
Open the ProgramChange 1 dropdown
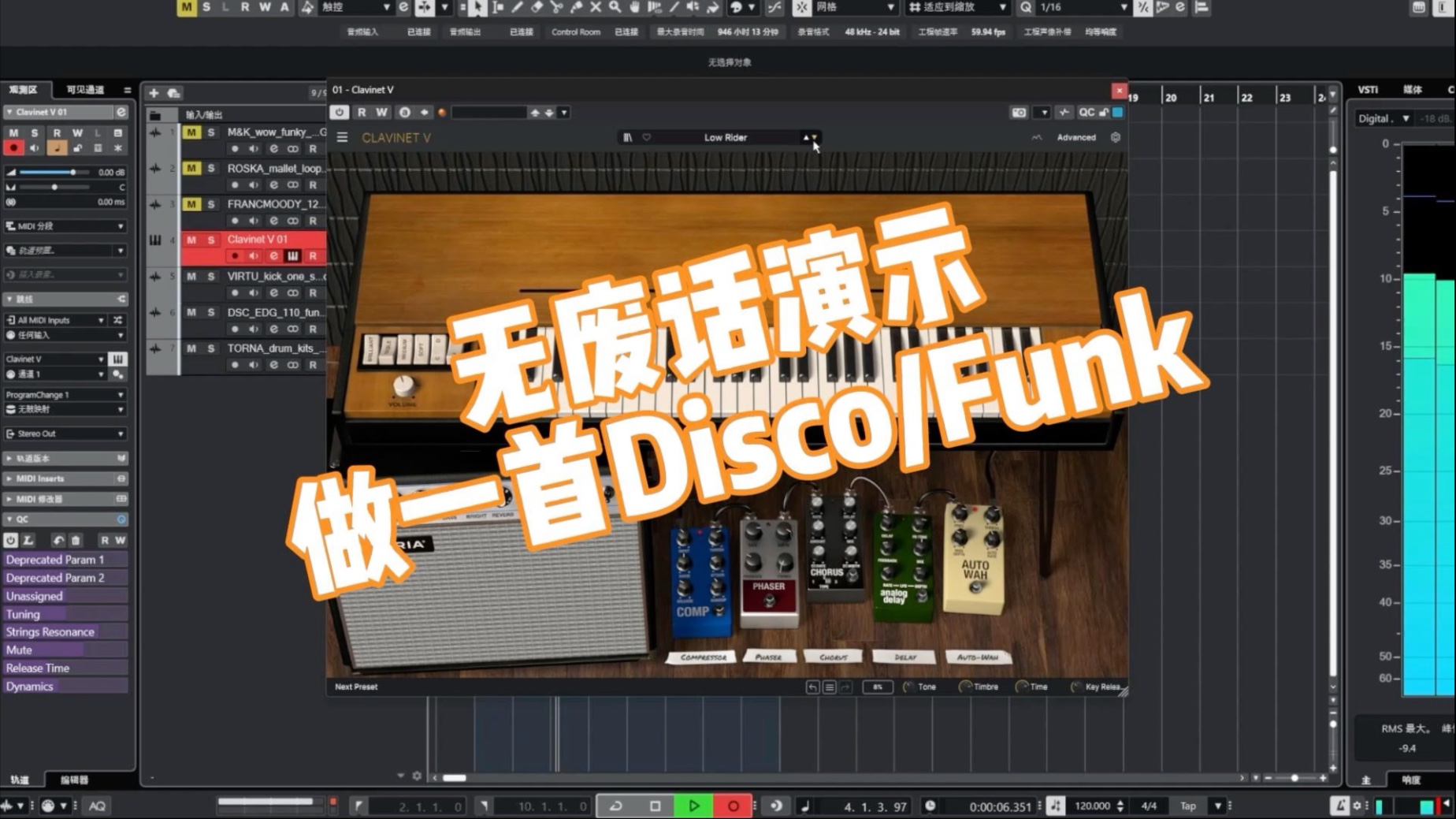(65, 394)
